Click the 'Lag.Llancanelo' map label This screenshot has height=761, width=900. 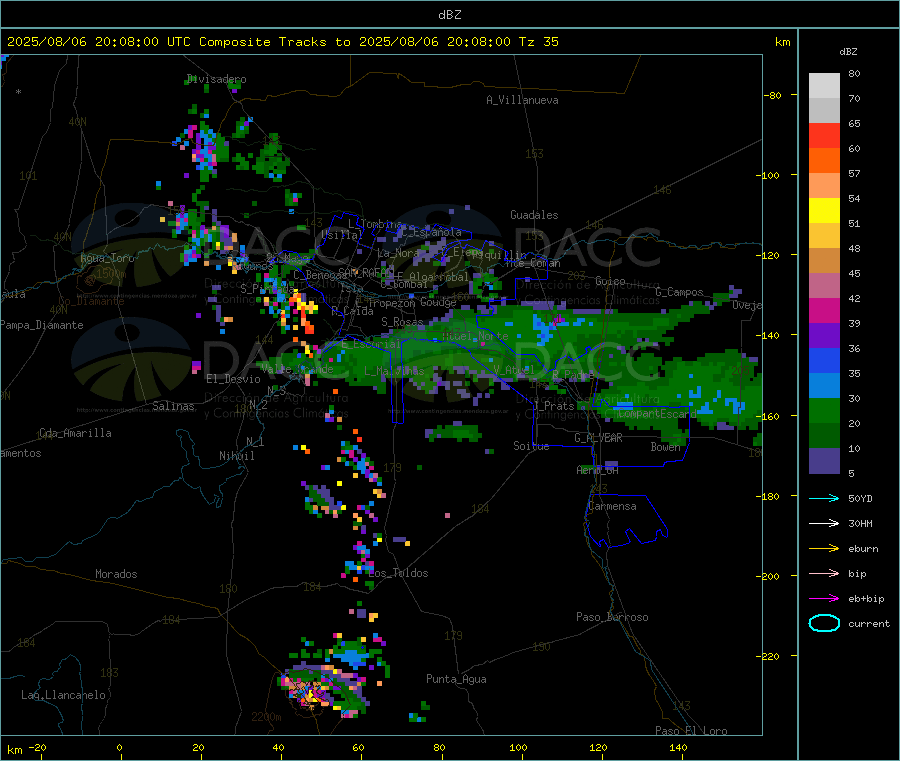click(64, 695)
